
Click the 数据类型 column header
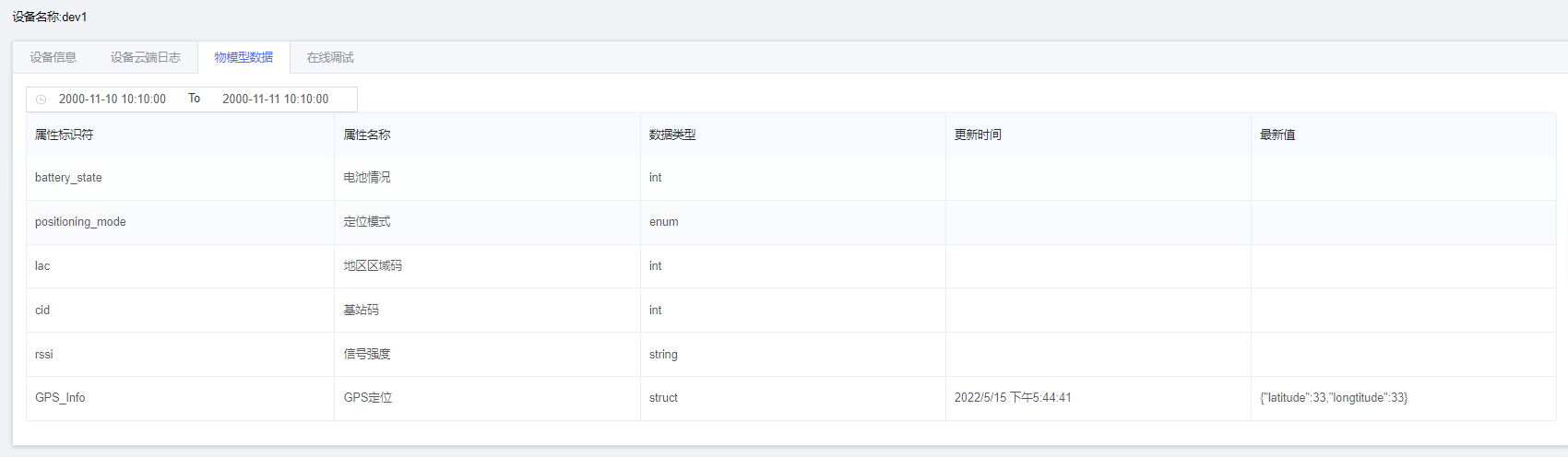[x=672, y=135]
